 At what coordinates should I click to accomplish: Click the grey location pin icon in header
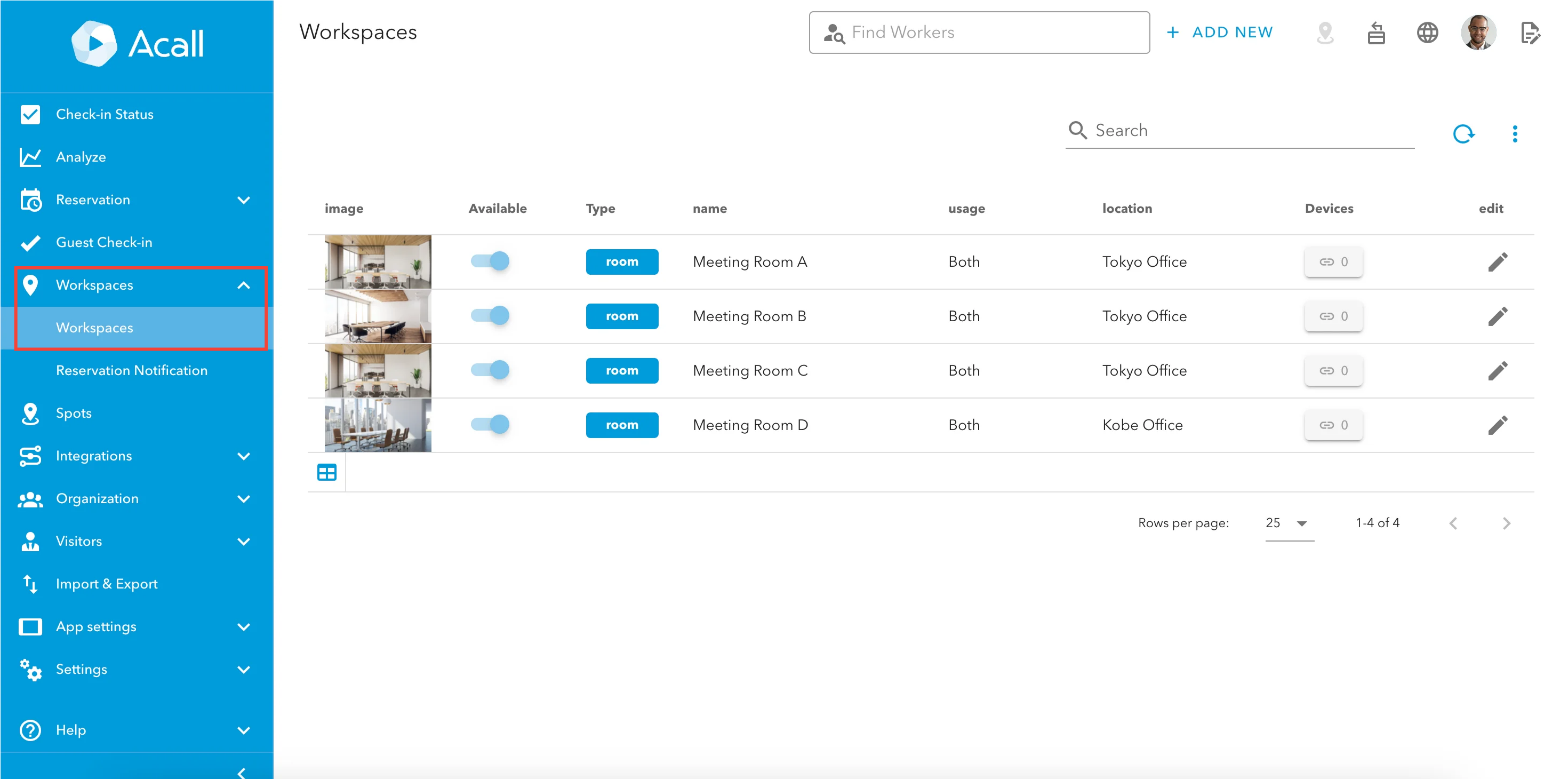coord(1324,33)
